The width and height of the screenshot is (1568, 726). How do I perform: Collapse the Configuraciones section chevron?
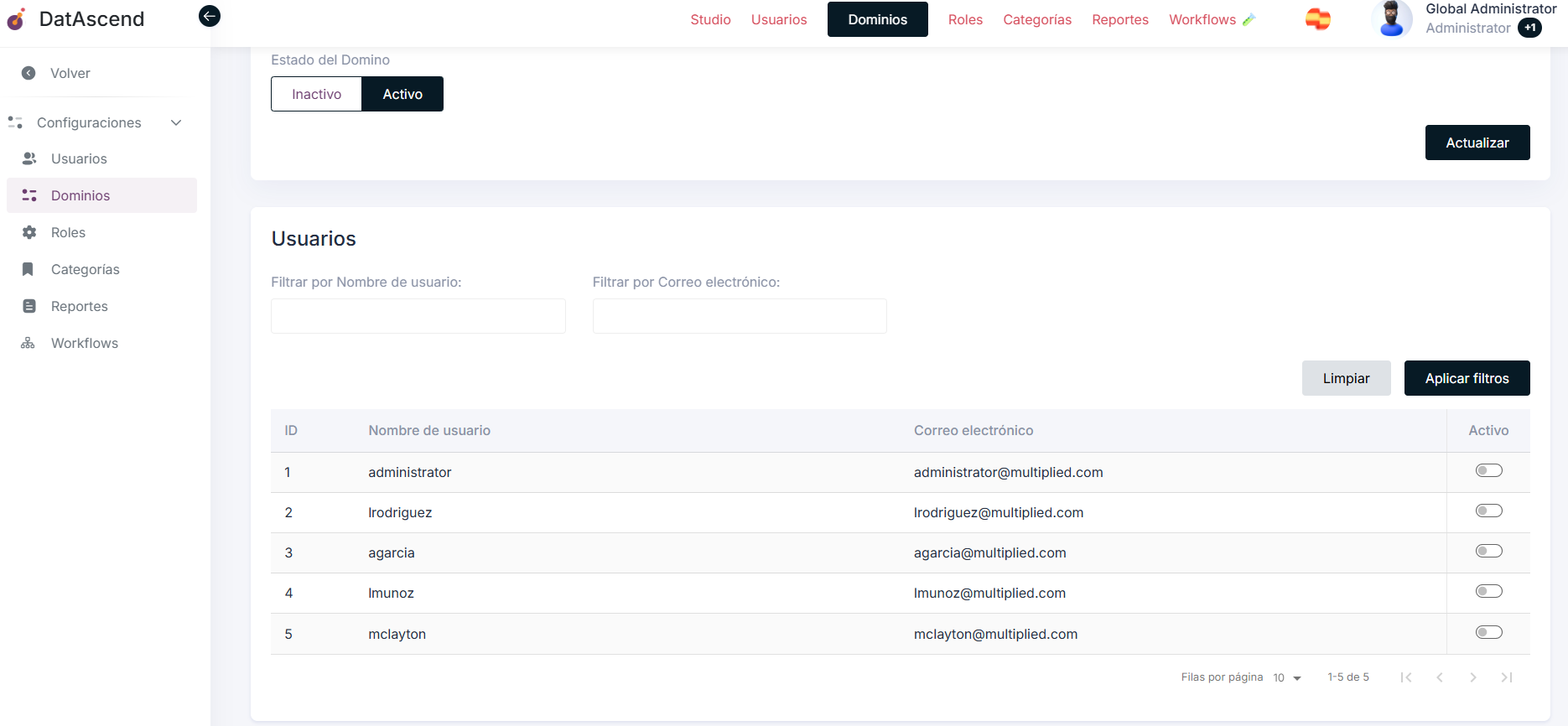pos(176,122)
